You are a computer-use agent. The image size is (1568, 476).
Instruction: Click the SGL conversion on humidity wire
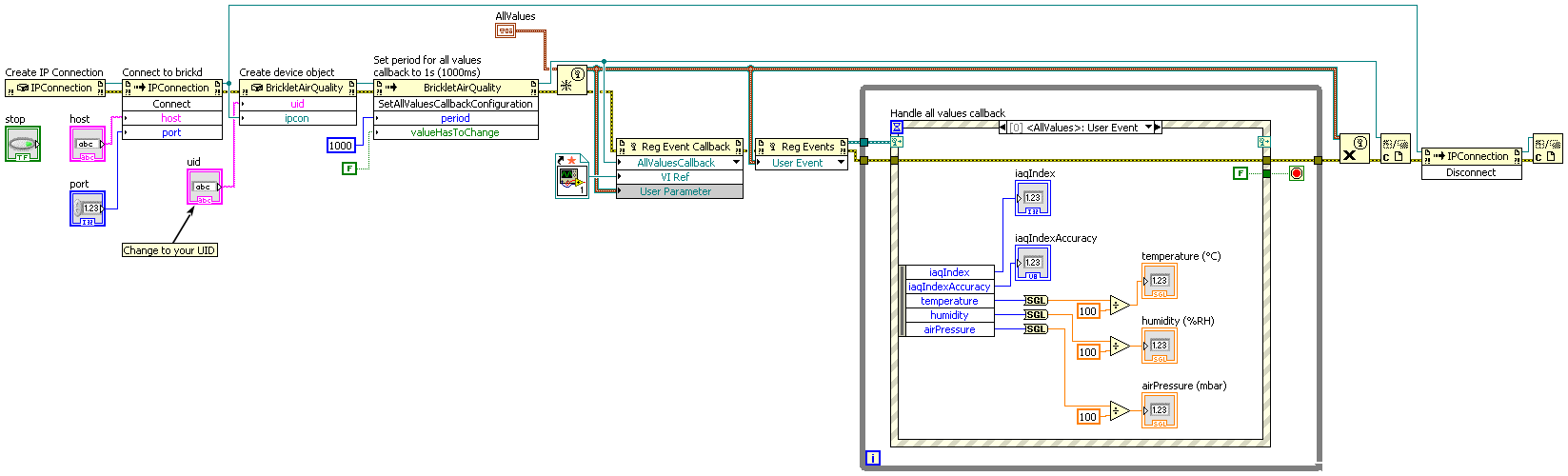1036,315
